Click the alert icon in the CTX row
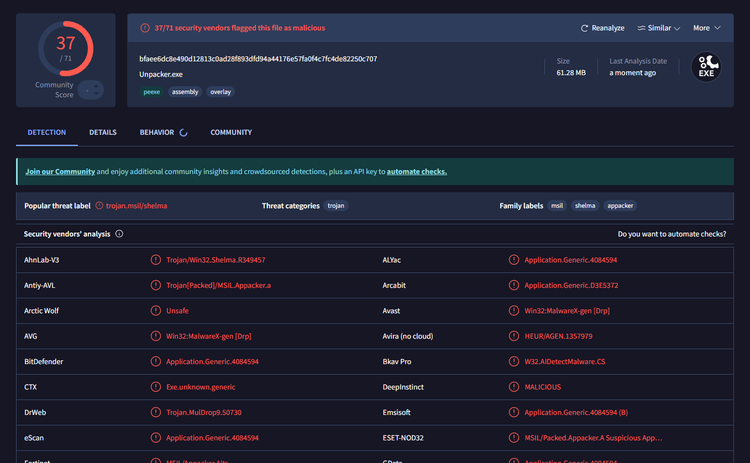The height and width of the screenshot is (463, 750). click(155, 386)
